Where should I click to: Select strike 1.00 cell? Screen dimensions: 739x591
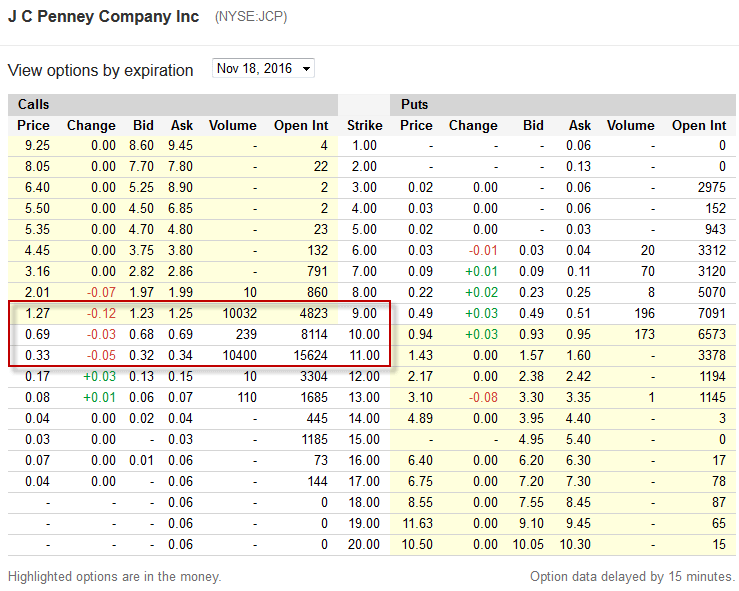364,146
